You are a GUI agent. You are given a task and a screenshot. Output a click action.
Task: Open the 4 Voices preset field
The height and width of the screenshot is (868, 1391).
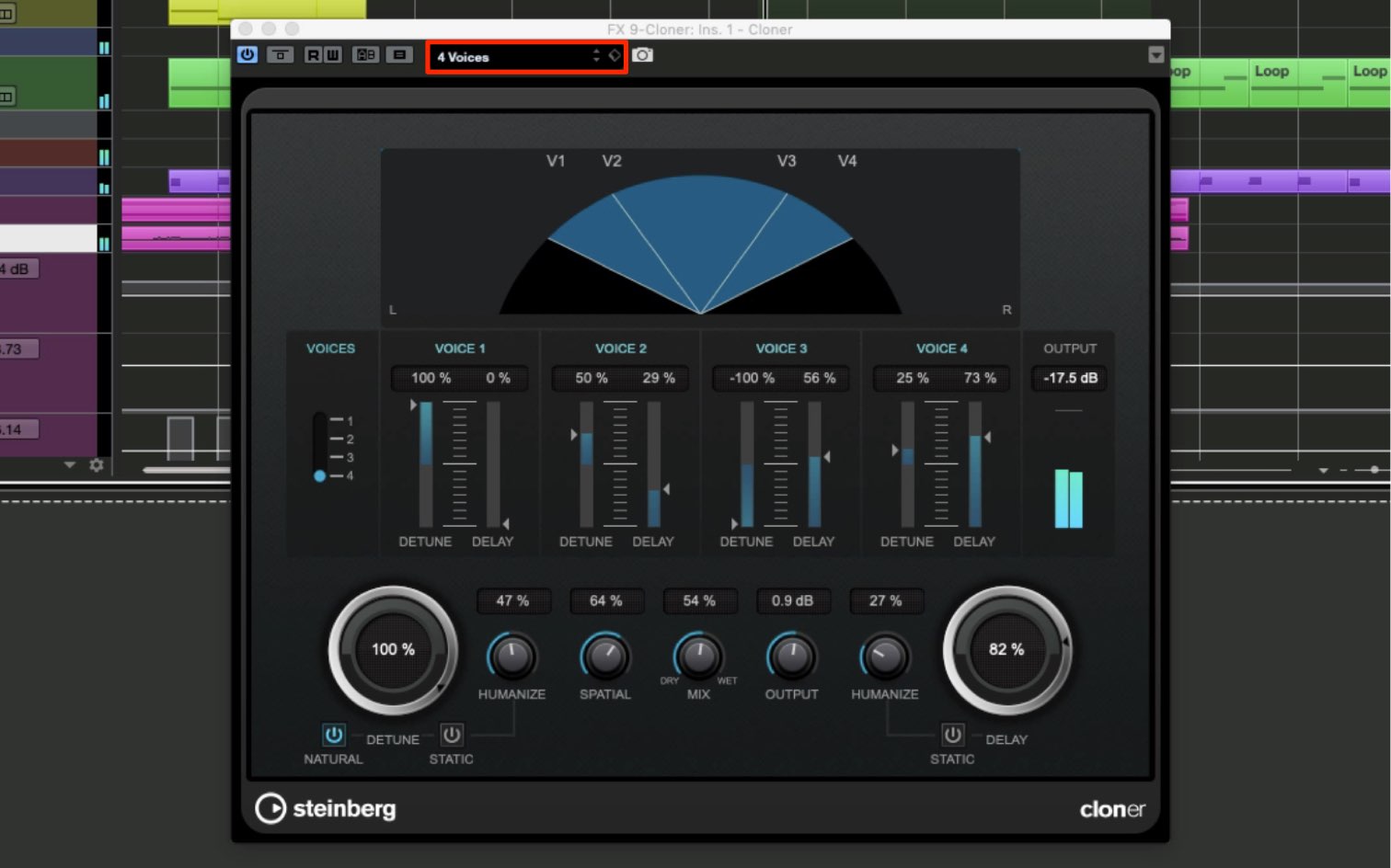pyautogui.click(x=526, y=57)
